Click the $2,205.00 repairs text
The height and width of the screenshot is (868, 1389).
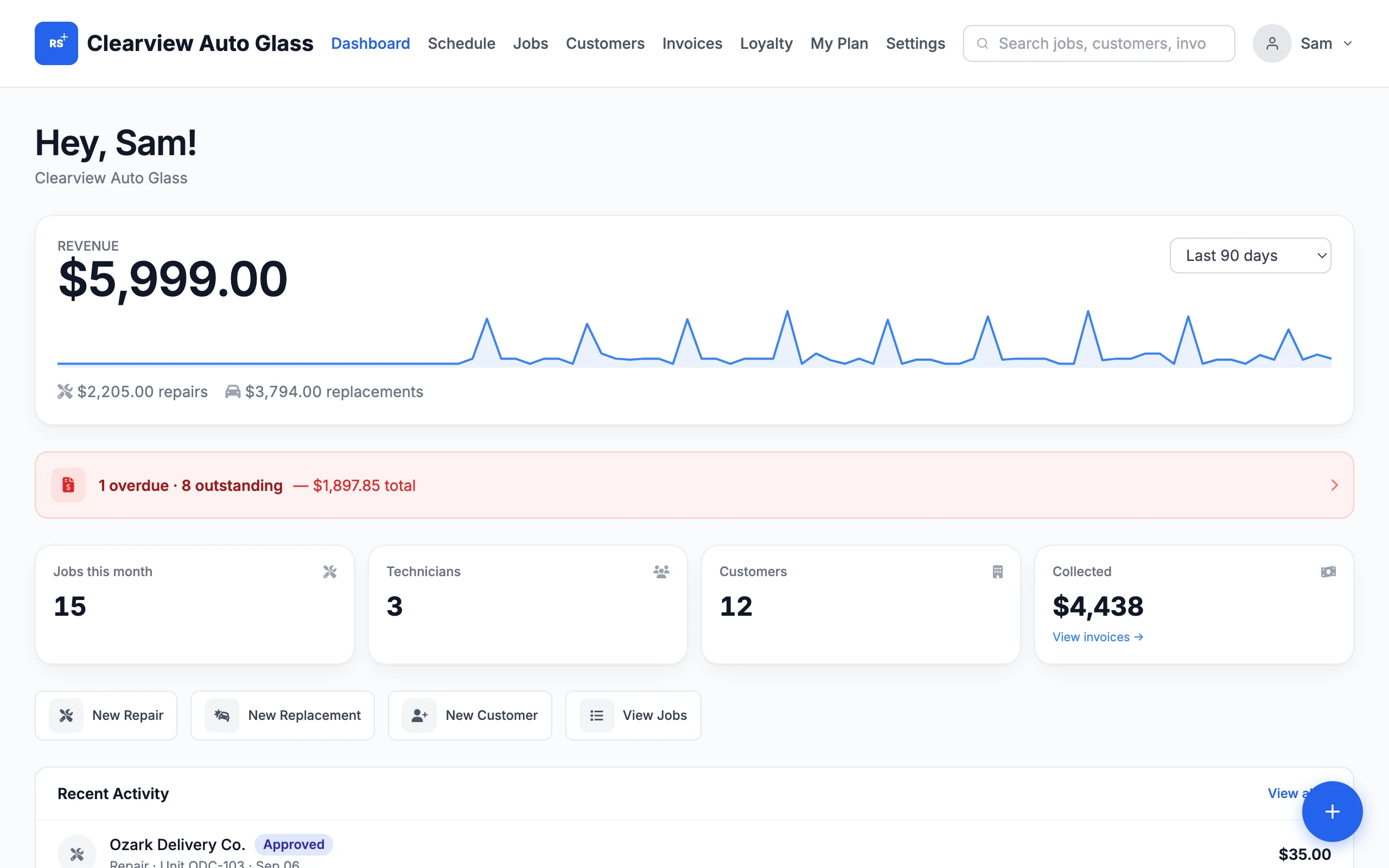point(142,392)
